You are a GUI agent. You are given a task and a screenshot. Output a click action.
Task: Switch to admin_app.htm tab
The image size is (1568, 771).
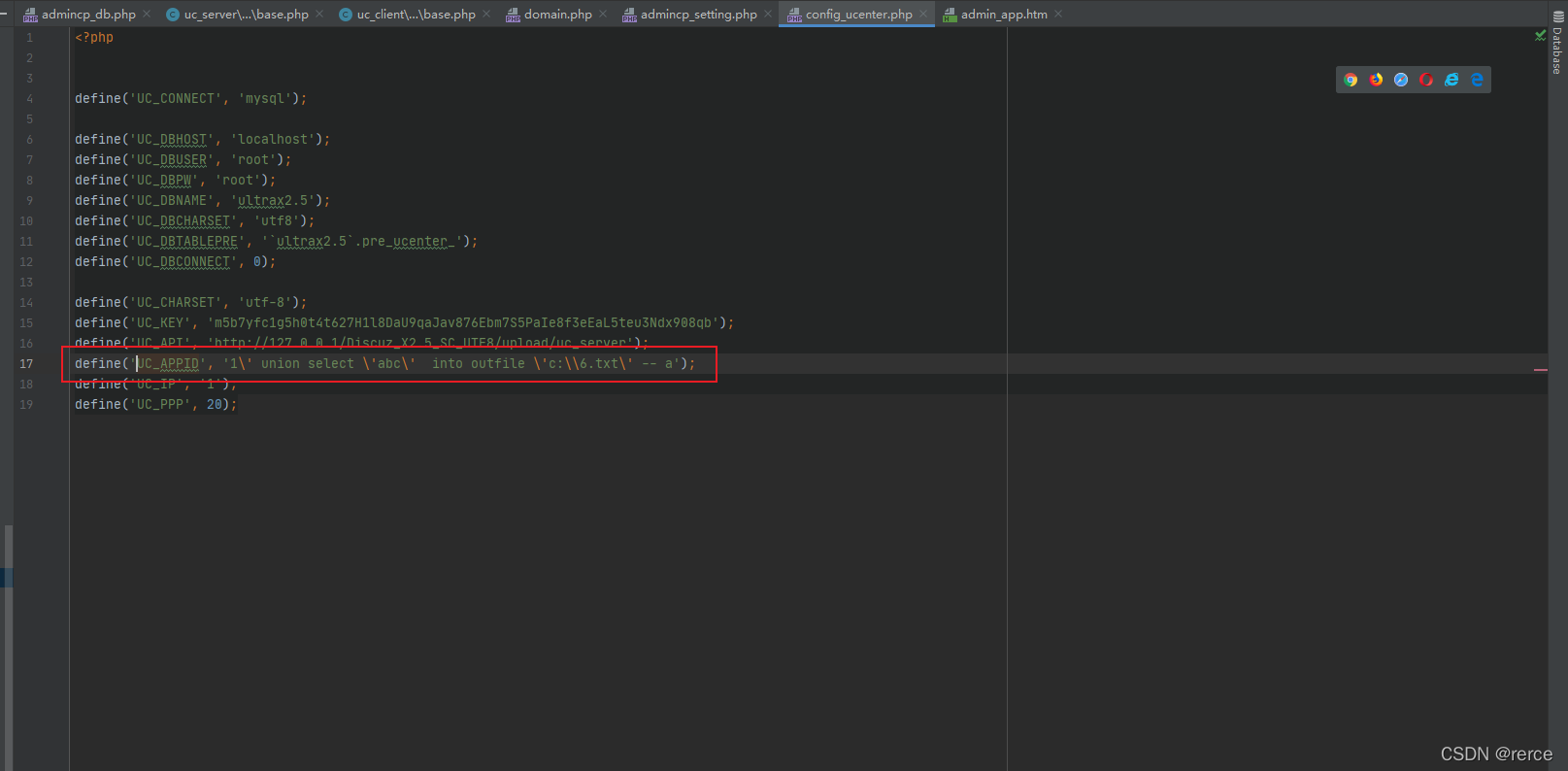1003,14
